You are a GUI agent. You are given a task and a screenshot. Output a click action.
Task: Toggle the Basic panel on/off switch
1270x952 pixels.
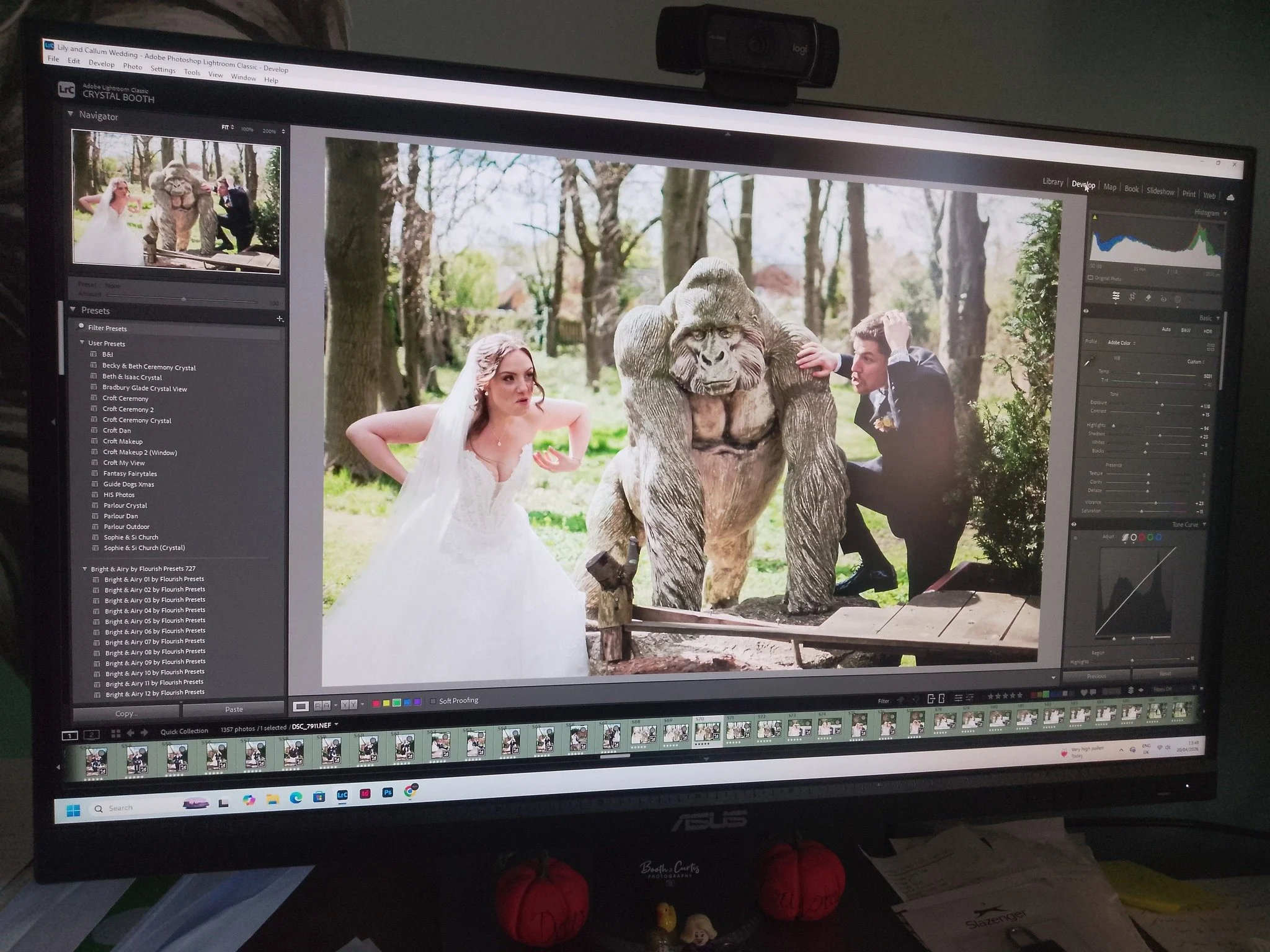pos(1086,311)
